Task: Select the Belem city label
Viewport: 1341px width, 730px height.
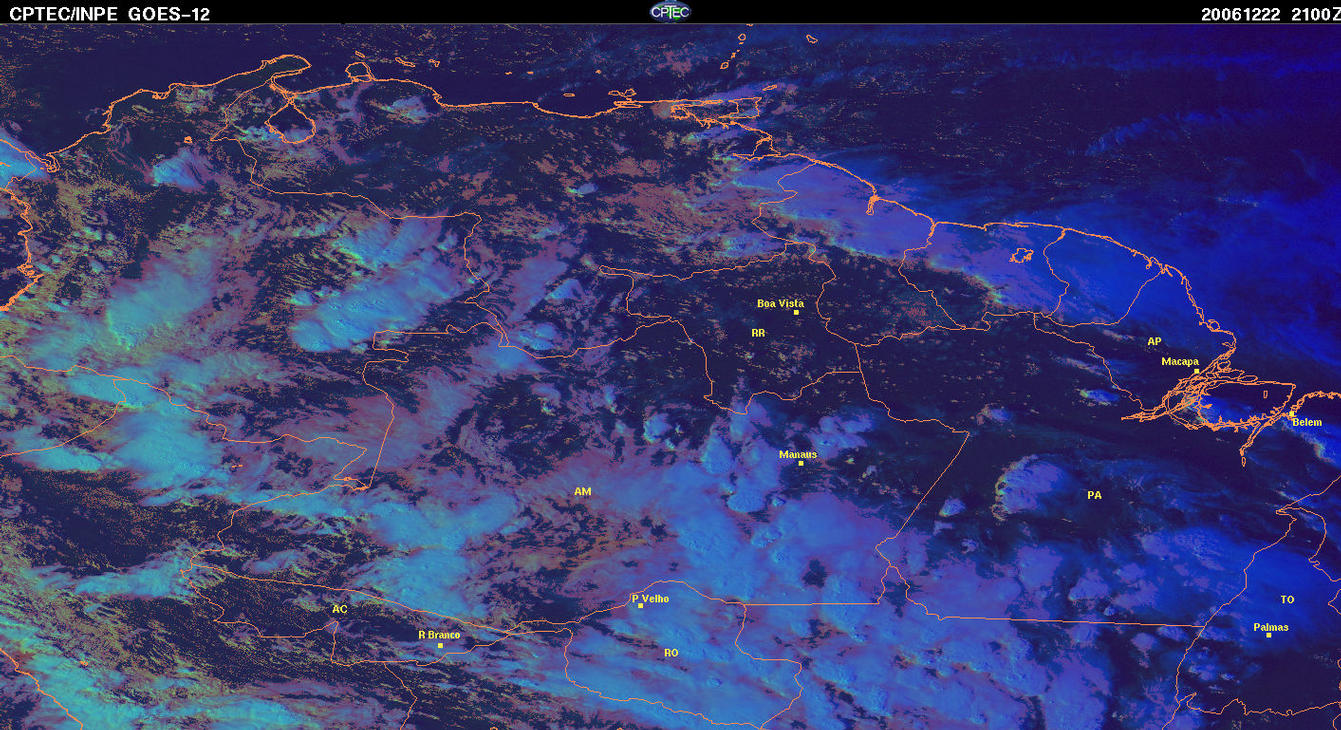Action: (x=1307, y=422)
